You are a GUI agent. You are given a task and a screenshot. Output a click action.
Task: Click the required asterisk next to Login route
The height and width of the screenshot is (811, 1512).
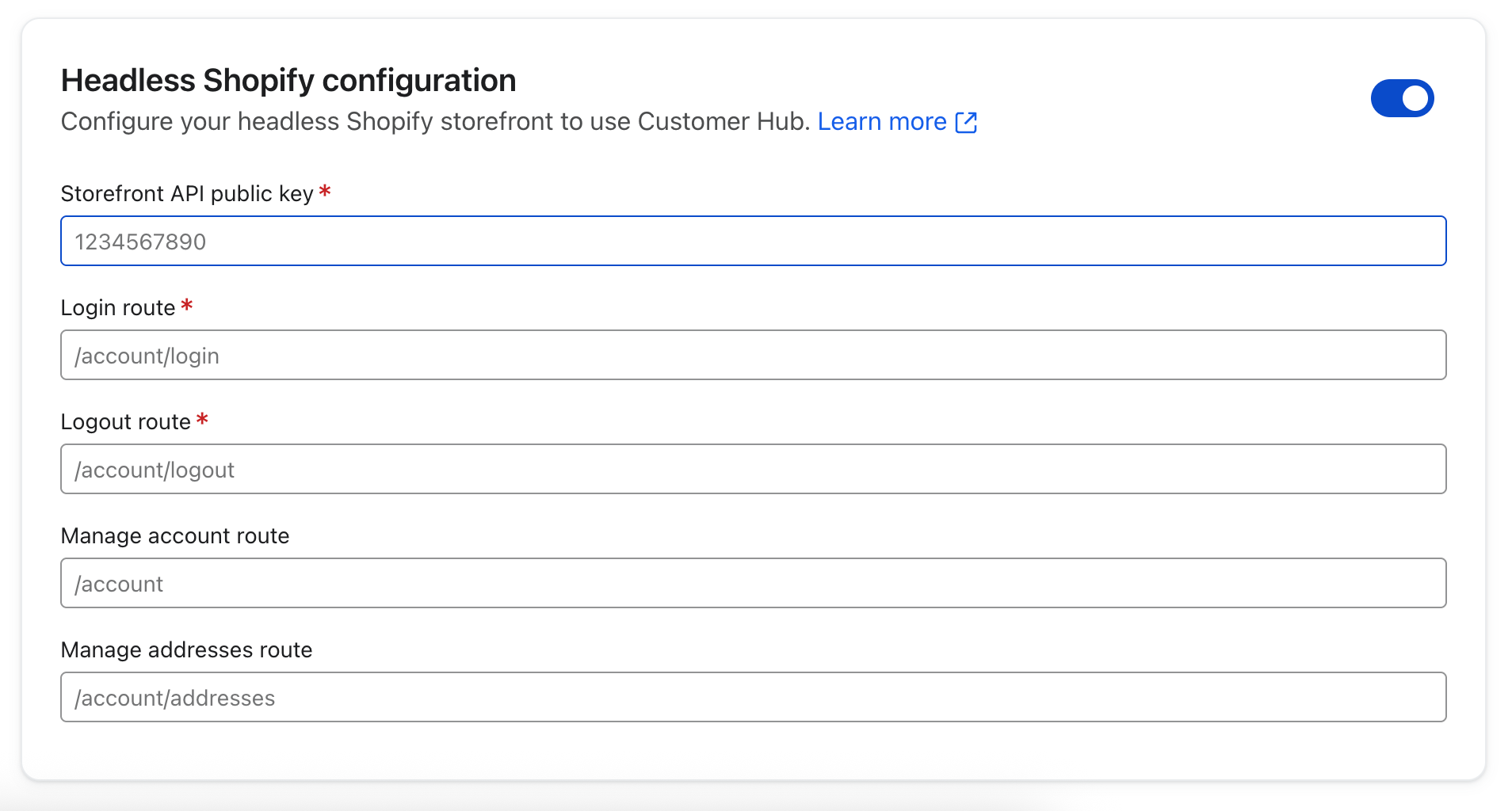[x=187, y=306]
